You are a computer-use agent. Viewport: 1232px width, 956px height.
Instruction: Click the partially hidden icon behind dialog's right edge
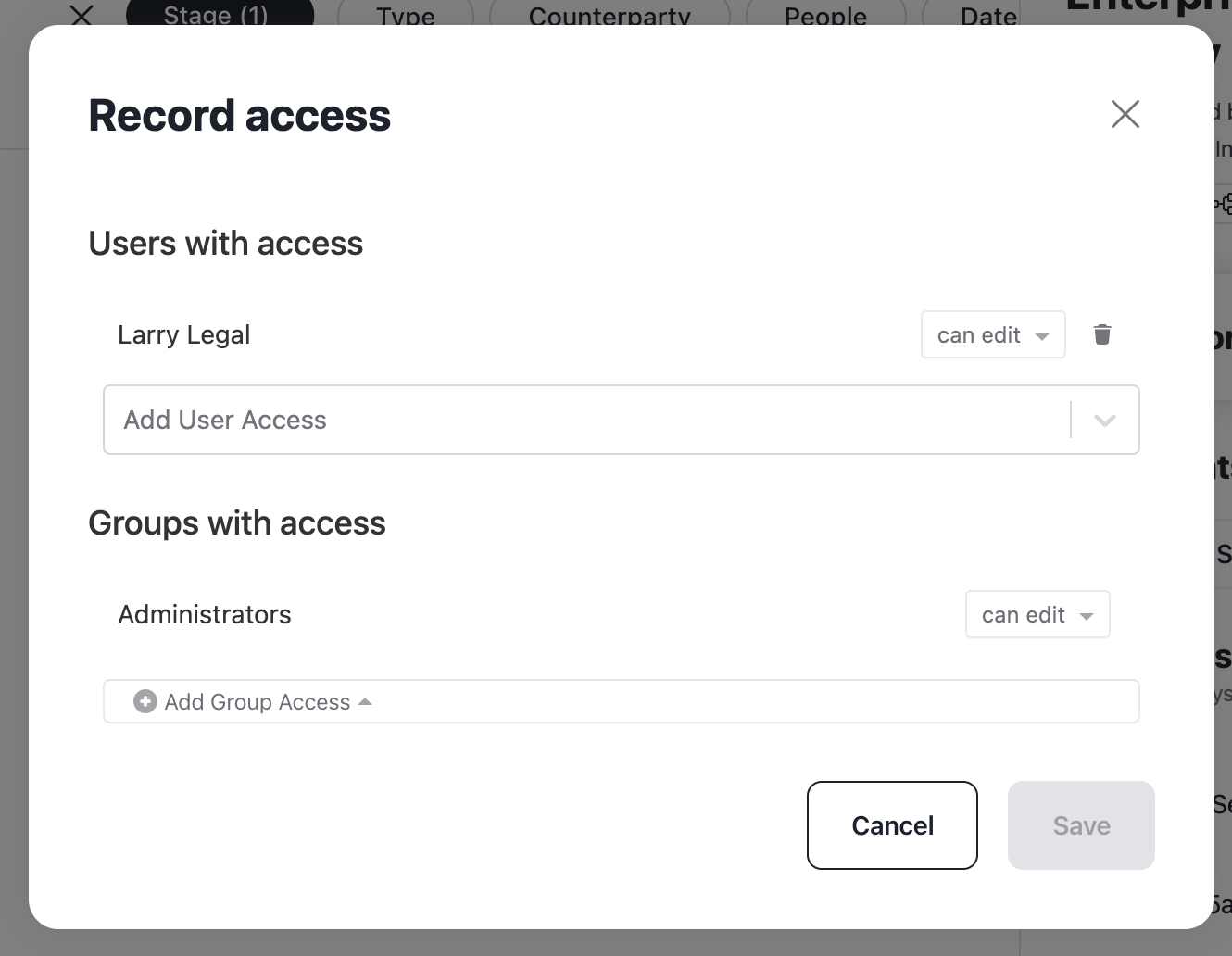coord(1224,202)
